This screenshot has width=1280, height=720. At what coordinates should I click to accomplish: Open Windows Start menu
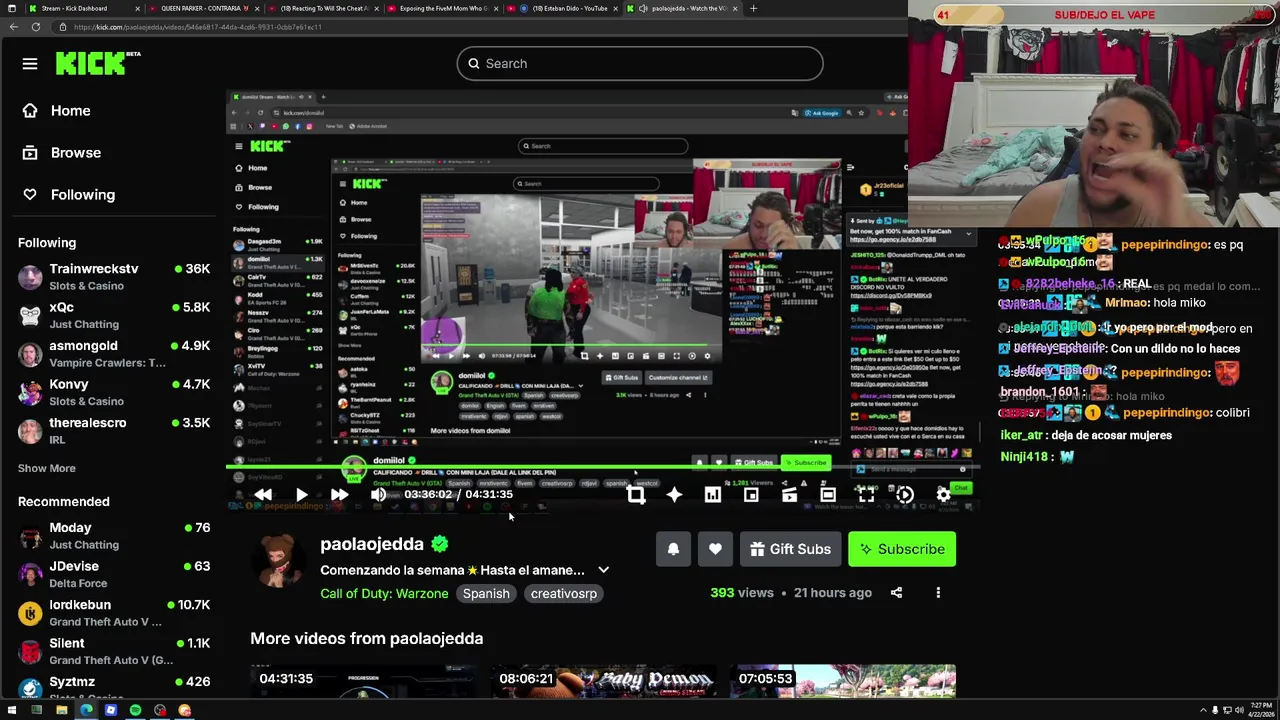(x=12, y=710)
